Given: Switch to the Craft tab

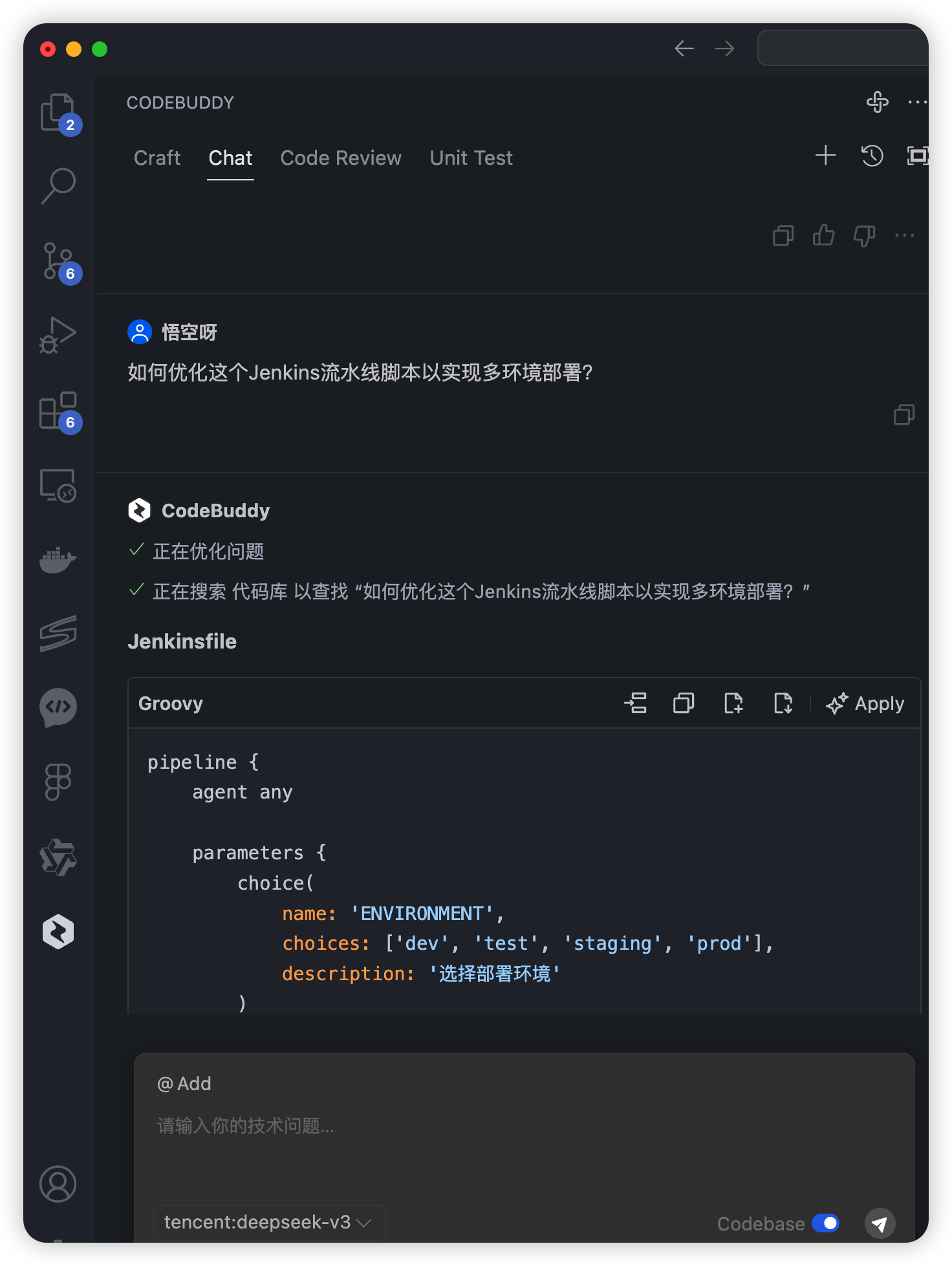Looking at the screenshot, I should pyautogui.click(x=157, y=158).
